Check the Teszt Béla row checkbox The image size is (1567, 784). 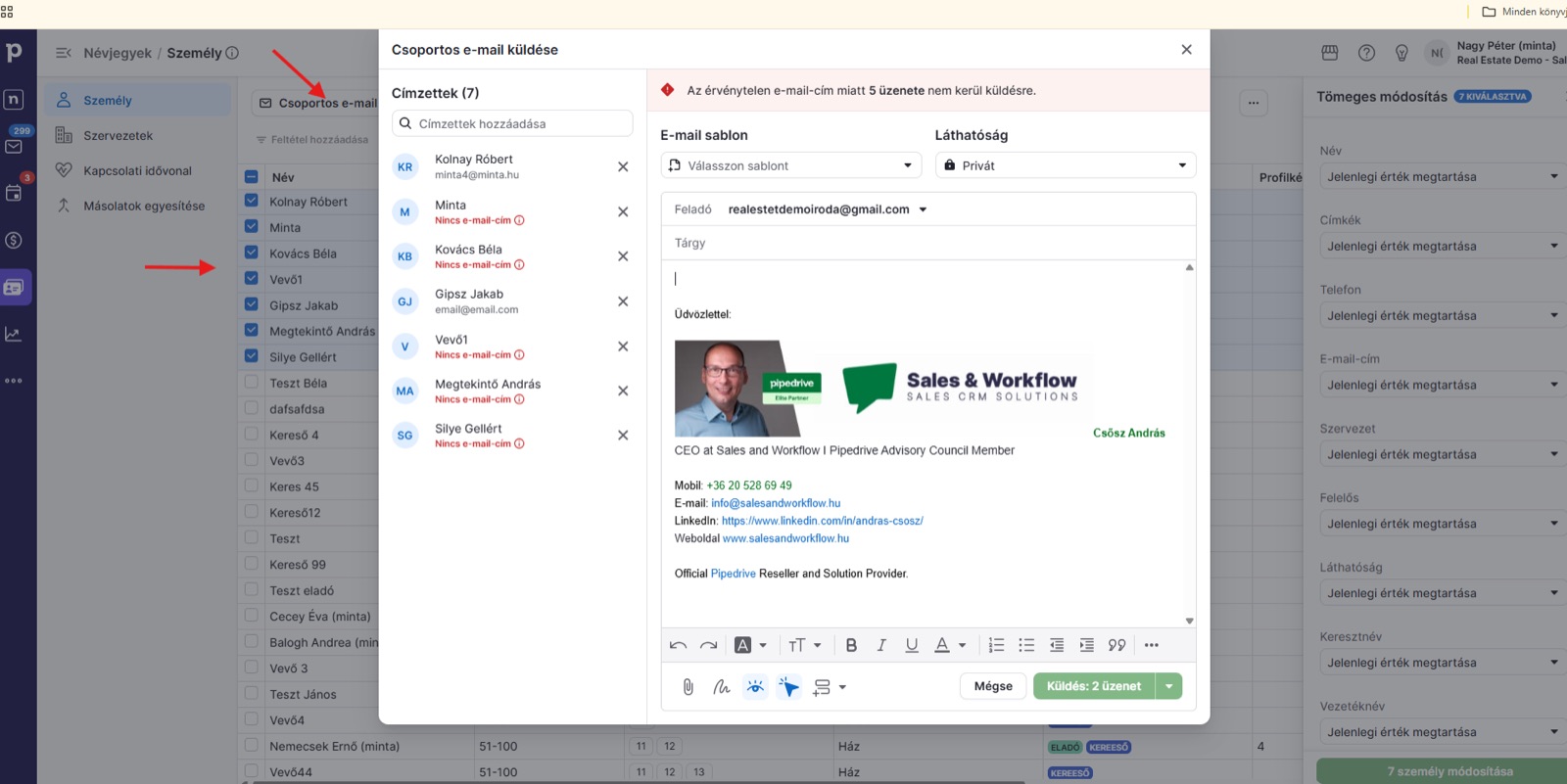(x=252, y=383)
